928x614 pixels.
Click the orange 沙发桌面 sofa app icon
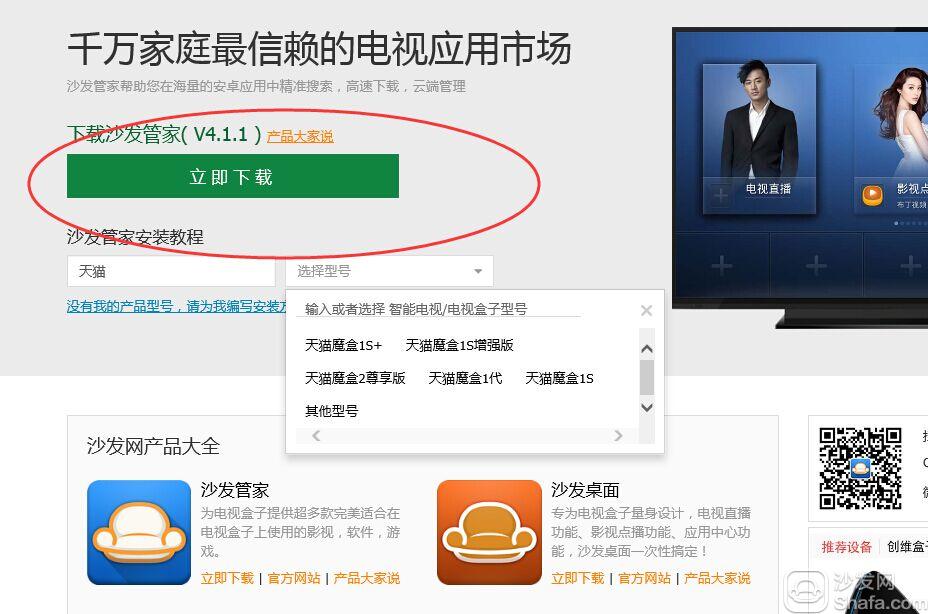[489, 532]
